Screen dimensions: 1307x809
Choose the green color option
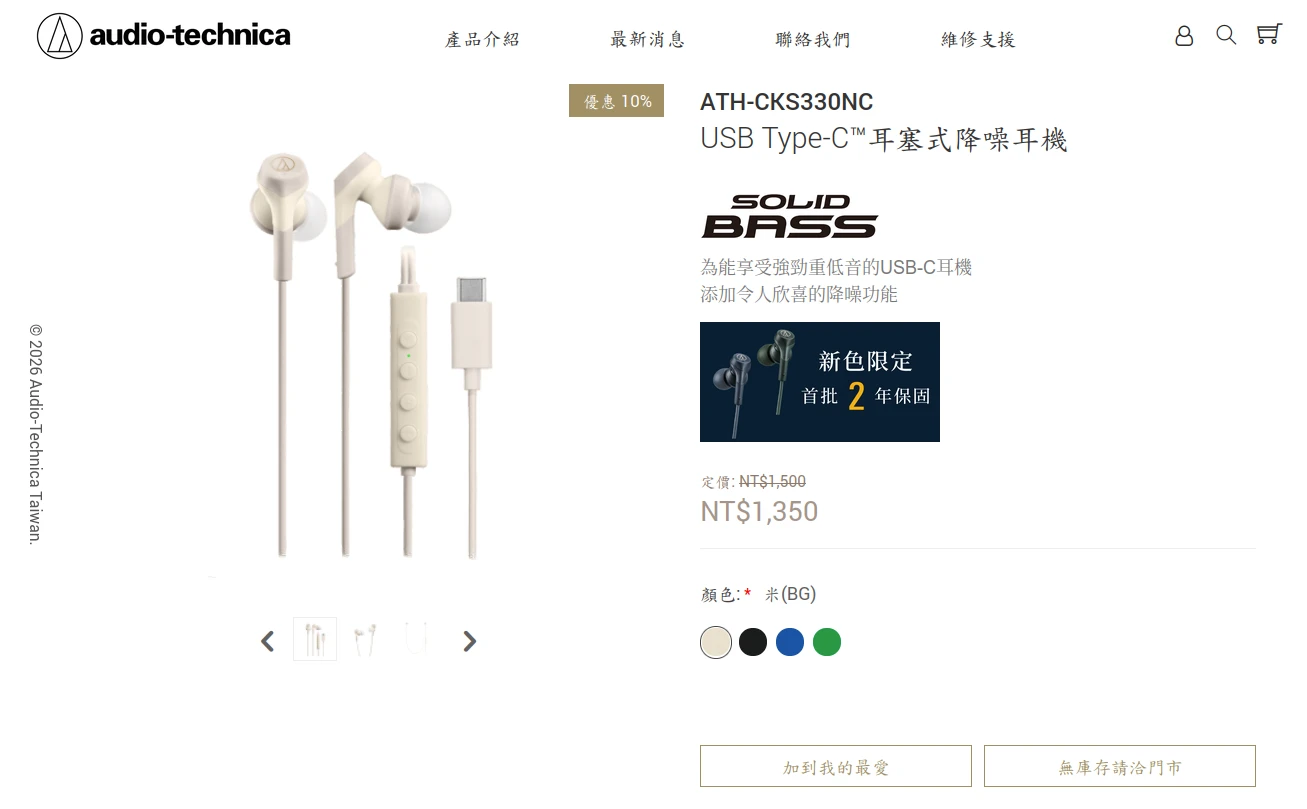click(x=827, y=642)
